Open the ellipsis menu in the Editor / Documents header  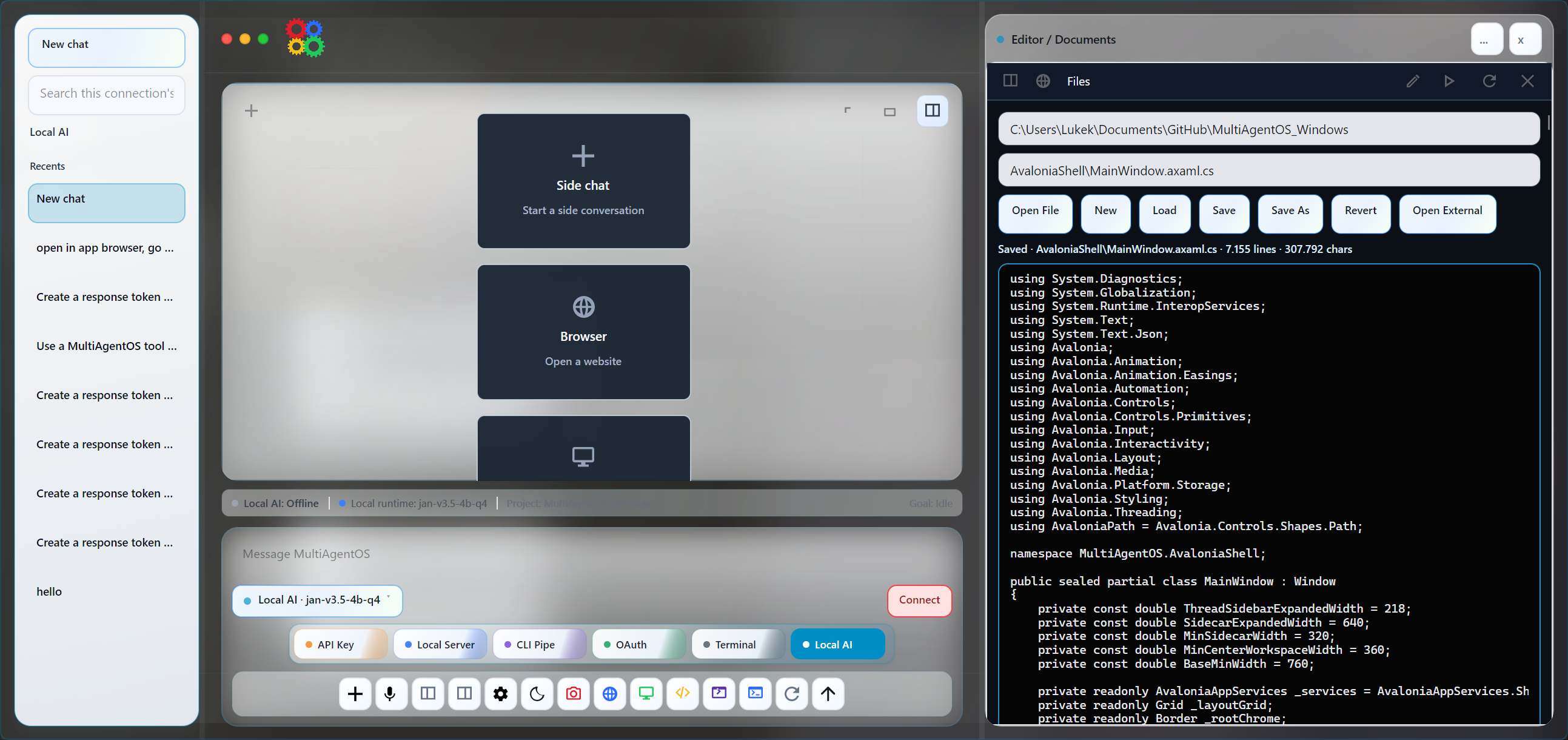1486,39
